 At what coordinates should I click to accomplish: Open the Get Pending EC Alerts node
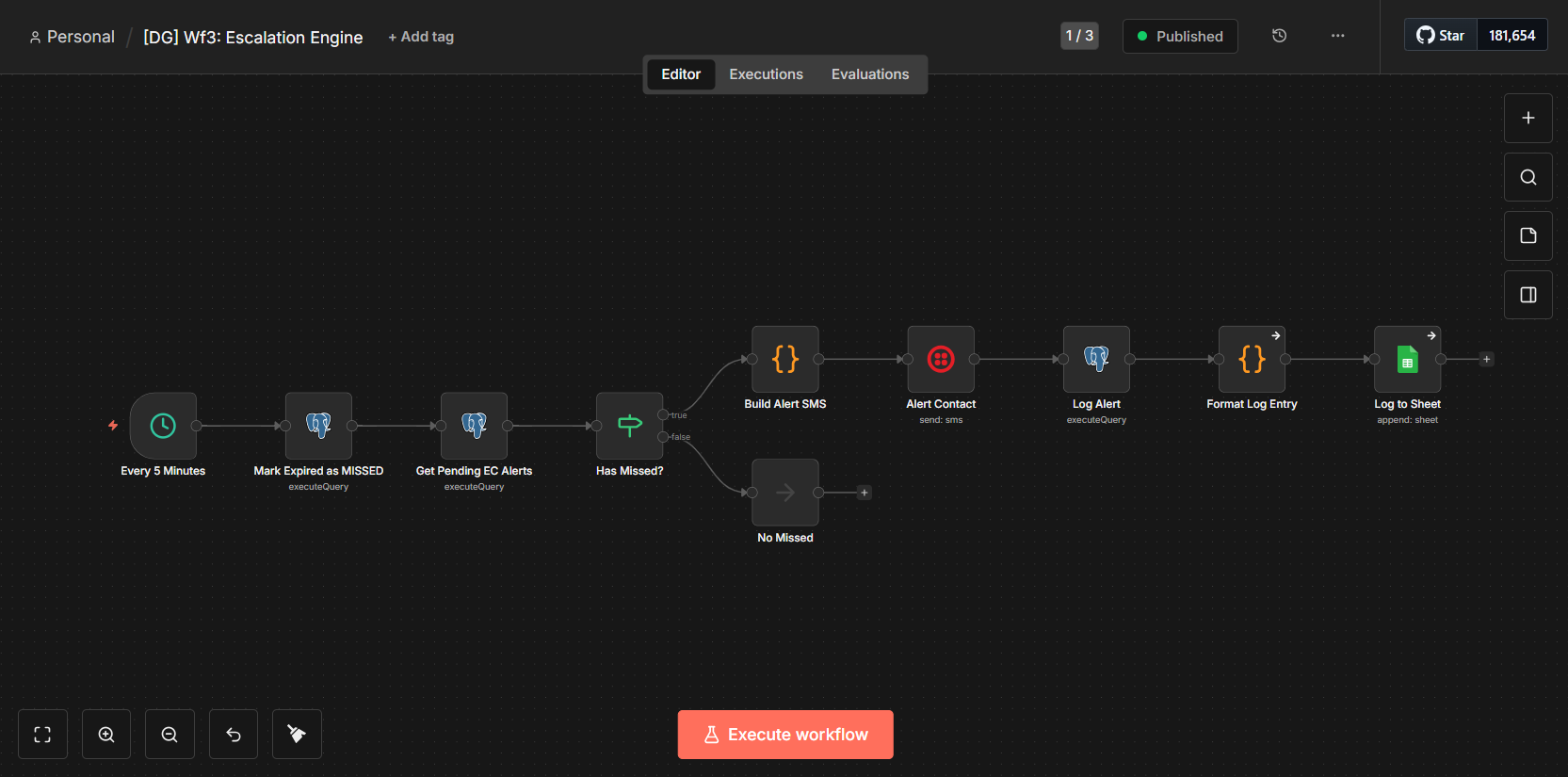474,426
